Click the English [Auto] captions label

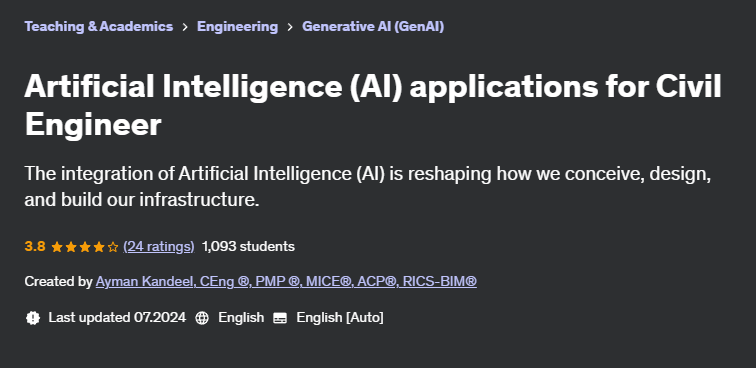340,317
